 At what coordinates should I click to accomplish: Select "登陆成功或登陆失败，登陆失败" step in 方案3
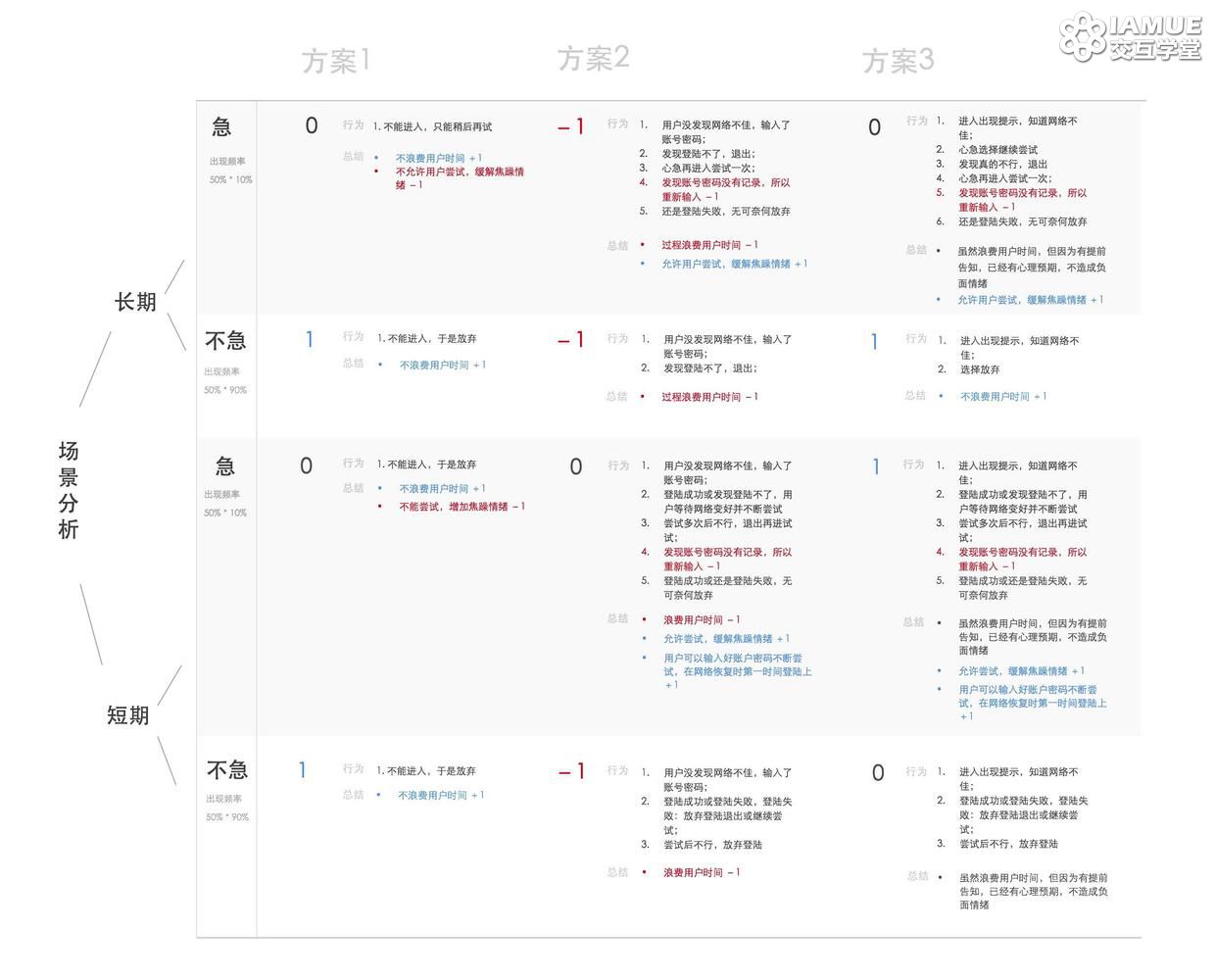coord(1024,814)
